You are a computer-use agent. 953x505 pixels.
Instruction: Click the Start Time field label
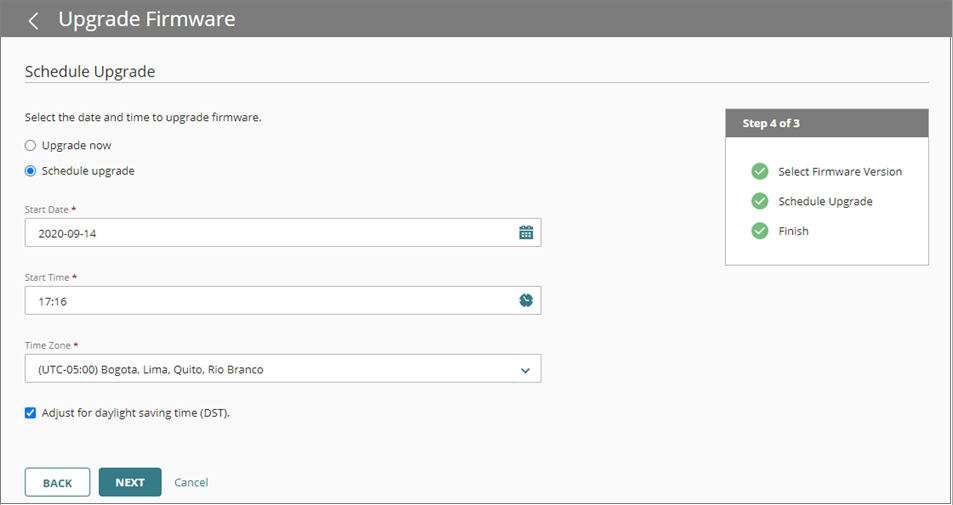click(x=50, y=277)
